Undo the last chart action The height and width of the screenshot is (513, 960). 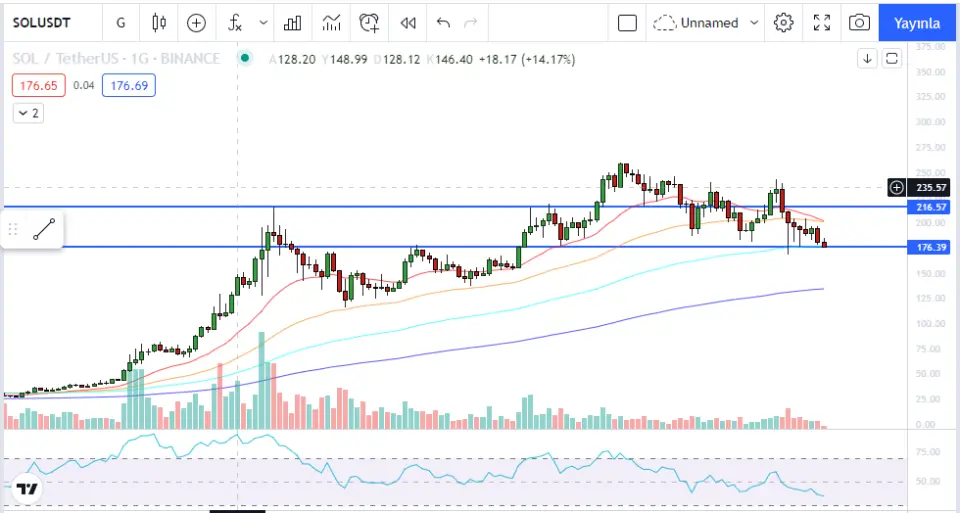point(444,22)
